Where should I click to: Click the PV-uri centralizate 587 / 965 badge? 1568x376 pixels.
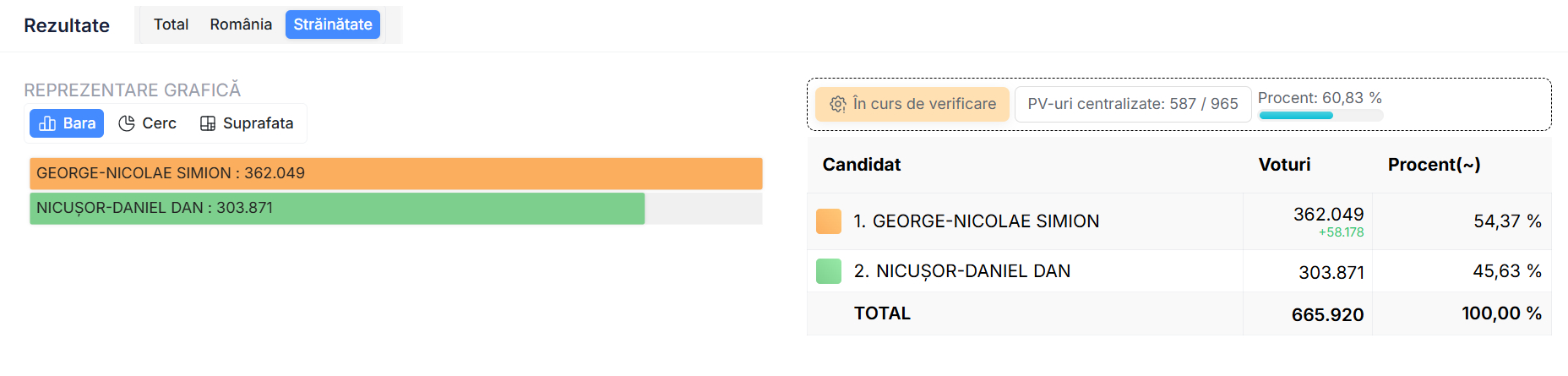[1132, 104]
